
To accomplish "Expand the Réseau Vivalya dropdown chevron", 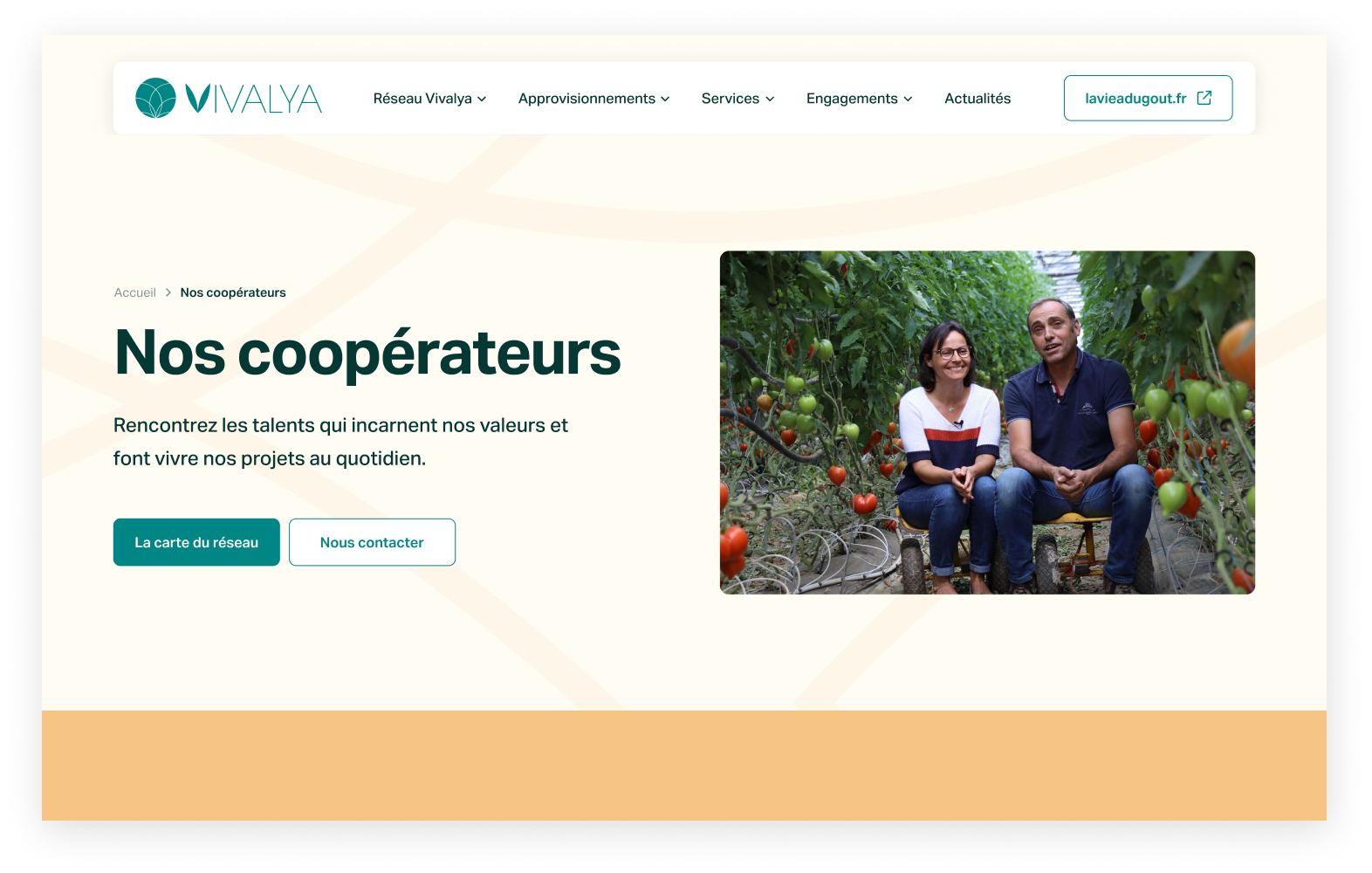I will (482, 100).
